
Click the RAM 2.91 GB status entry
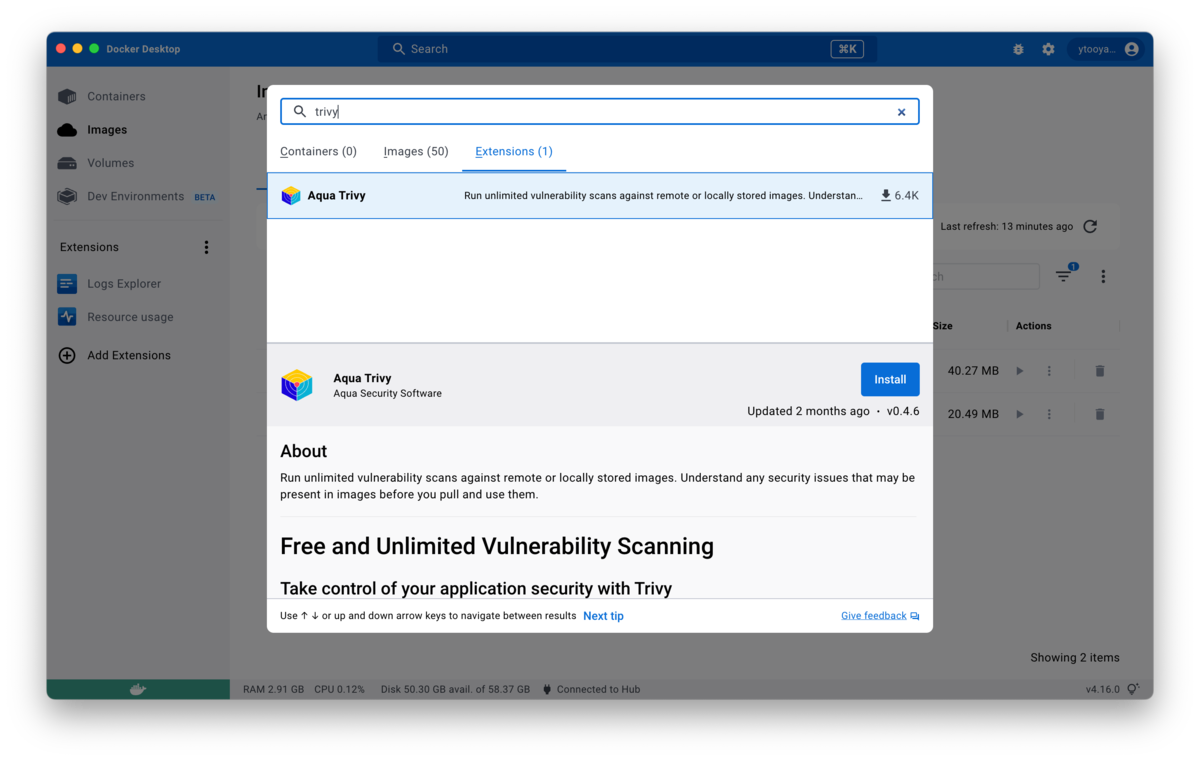click(x=273, y=689)
